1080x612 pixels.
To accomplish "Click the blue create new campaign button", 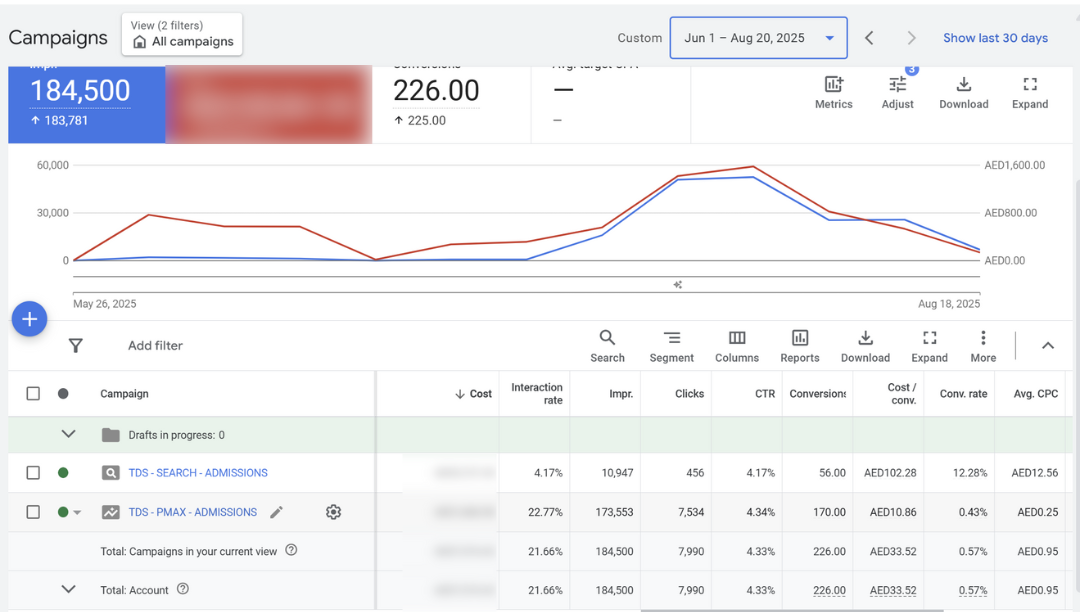I will coord(30,319).
